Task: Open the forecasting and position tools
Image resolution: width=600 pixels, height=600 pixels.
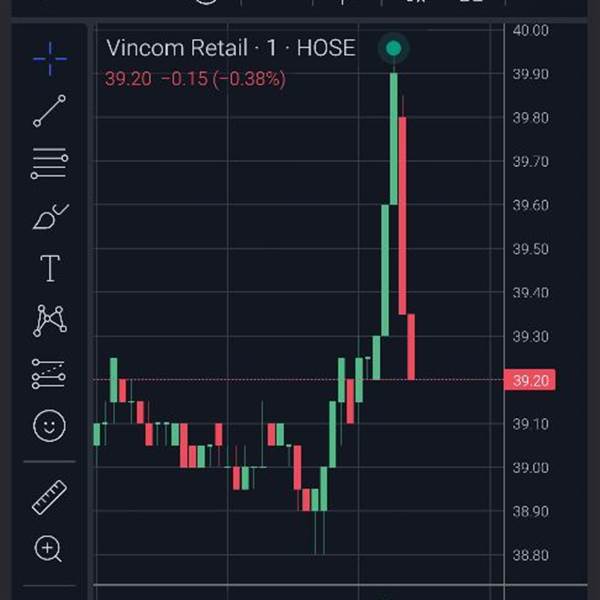Action: pyautogui.click(x=49, y=373)
